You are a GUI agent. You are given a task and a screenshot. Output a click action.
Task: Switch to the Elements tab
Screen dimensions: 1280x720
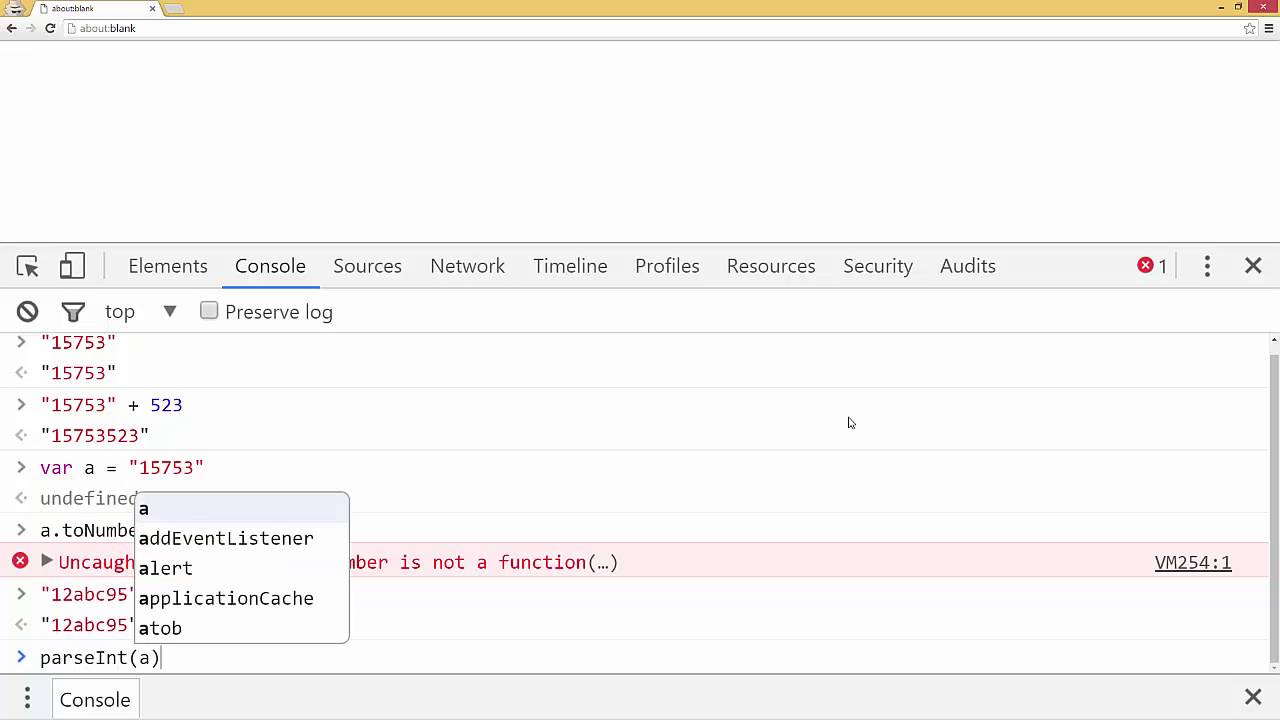[x=168, y=266]
